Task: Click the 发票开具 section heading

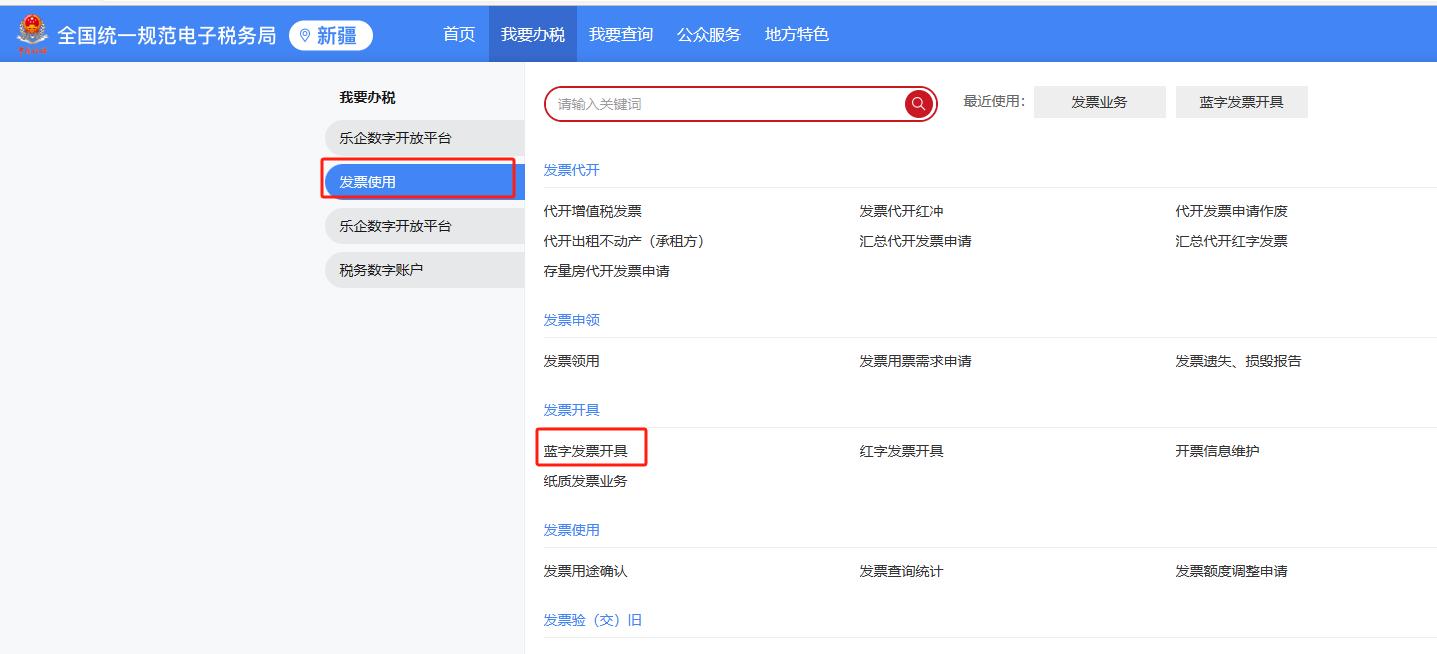Action: (571, 410)
